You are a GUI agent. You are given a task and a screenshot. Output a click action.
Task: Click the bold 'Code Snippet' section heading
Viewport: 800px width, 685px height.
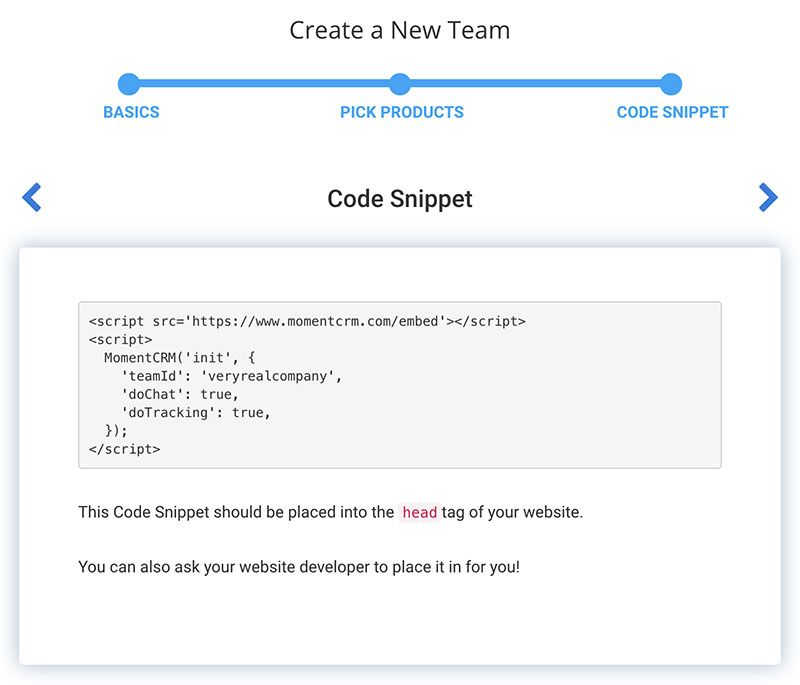[x=400, y=198]
